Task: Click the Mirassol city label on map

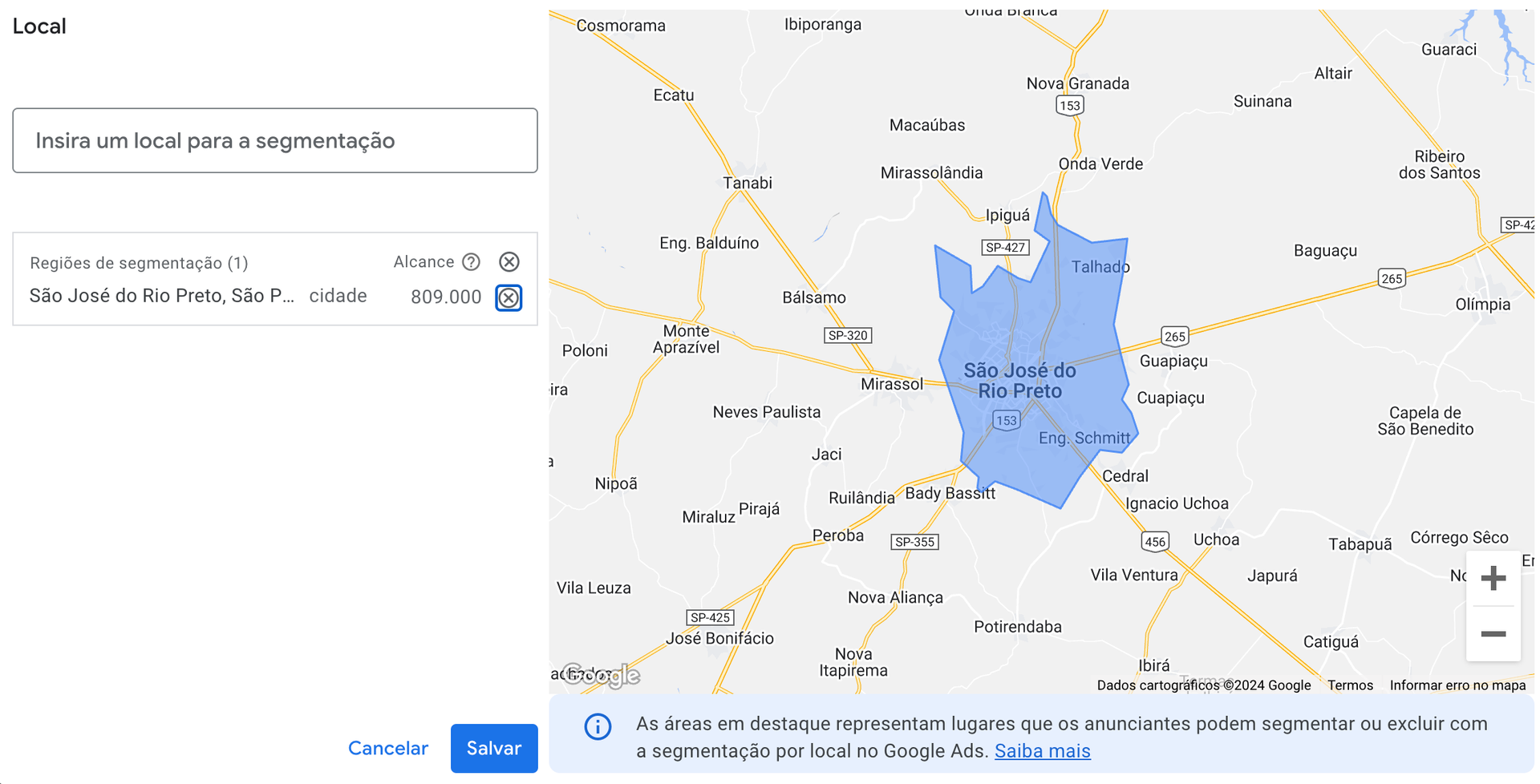Action: pos(891,384)
